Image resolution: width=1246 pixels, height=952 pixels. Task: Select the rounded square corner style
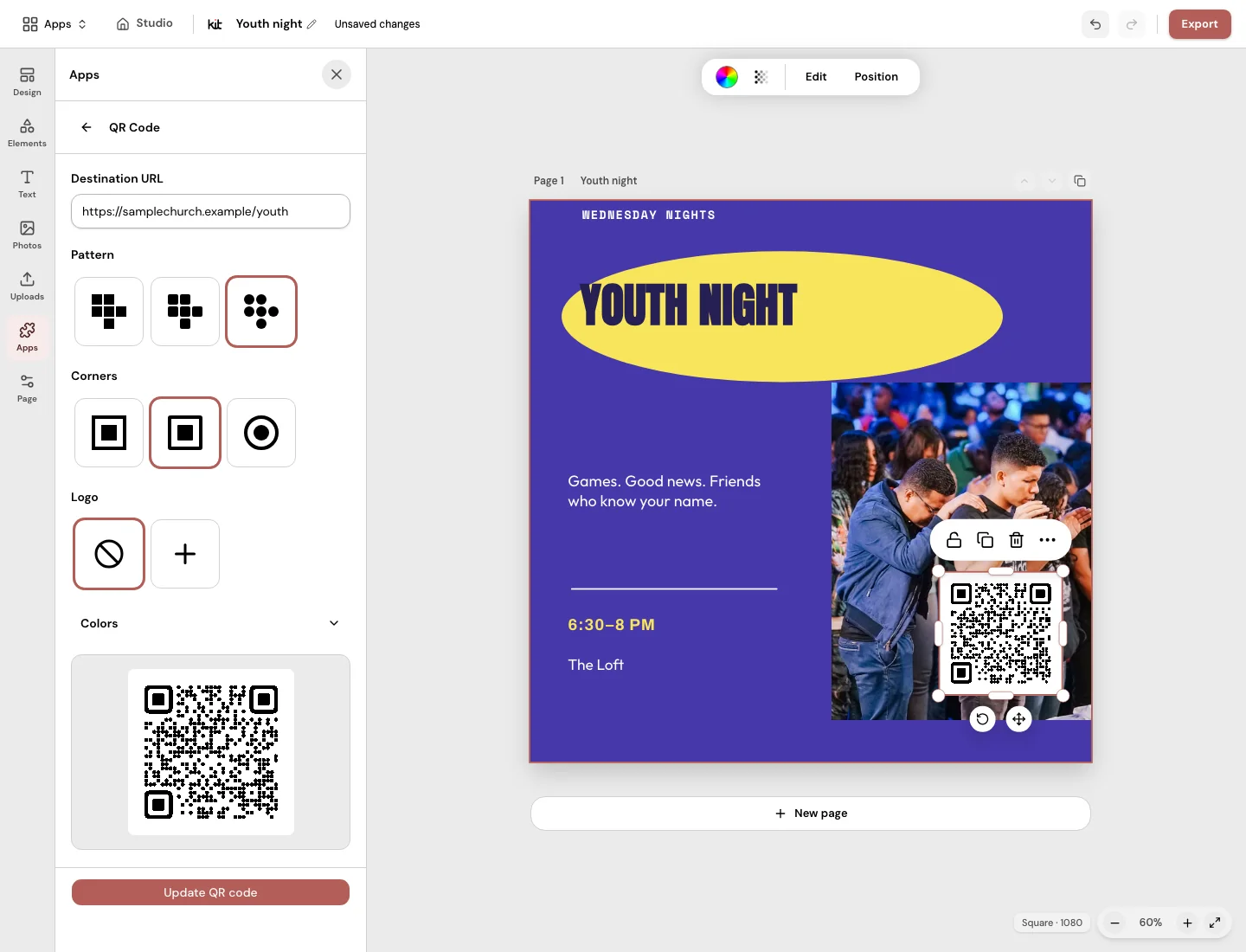(x=185, y=433)
